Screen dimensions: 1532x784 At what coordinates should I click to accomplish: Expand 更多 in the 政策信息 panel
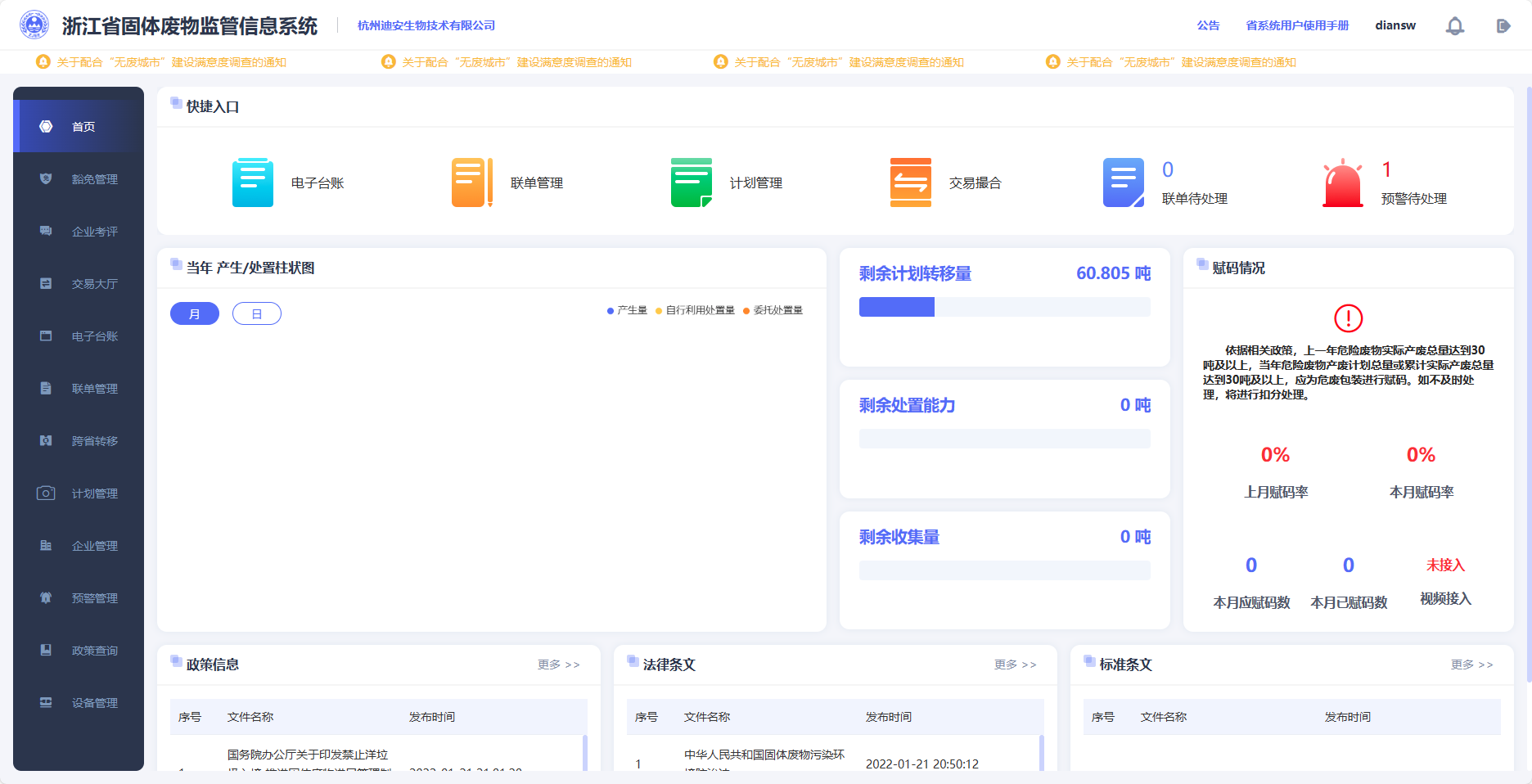557,665
